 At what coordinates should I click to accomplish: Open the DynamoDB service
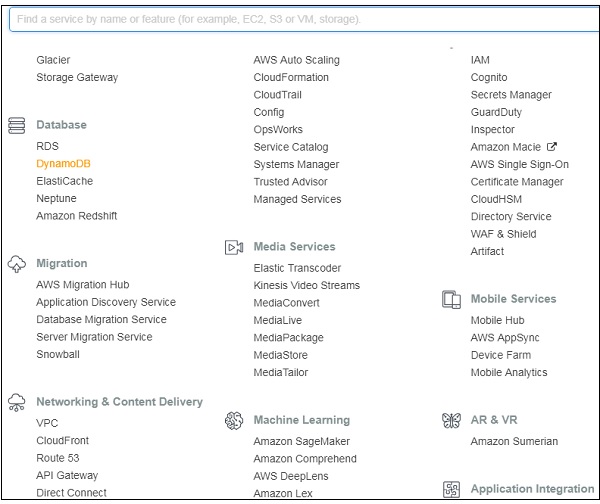click(x=63, y=164)
